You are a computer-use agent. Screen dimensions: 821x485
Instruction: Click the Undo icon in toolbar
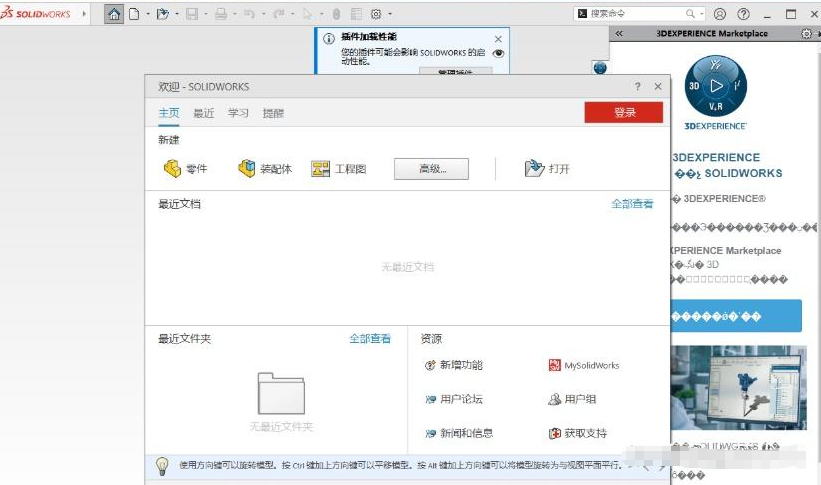coord(249,14)
